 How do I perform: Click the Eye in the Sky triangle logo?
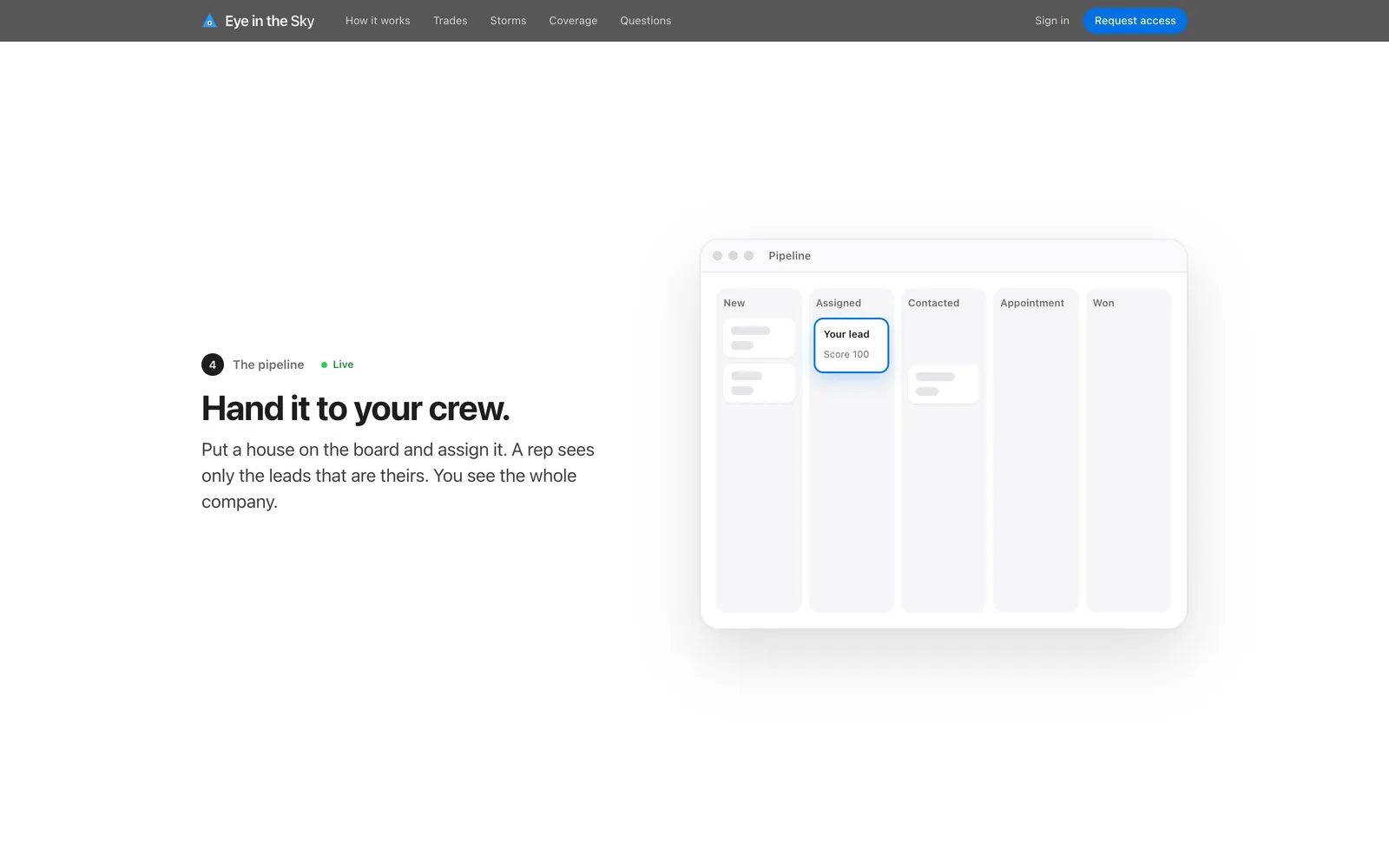(x=209, y=21)
